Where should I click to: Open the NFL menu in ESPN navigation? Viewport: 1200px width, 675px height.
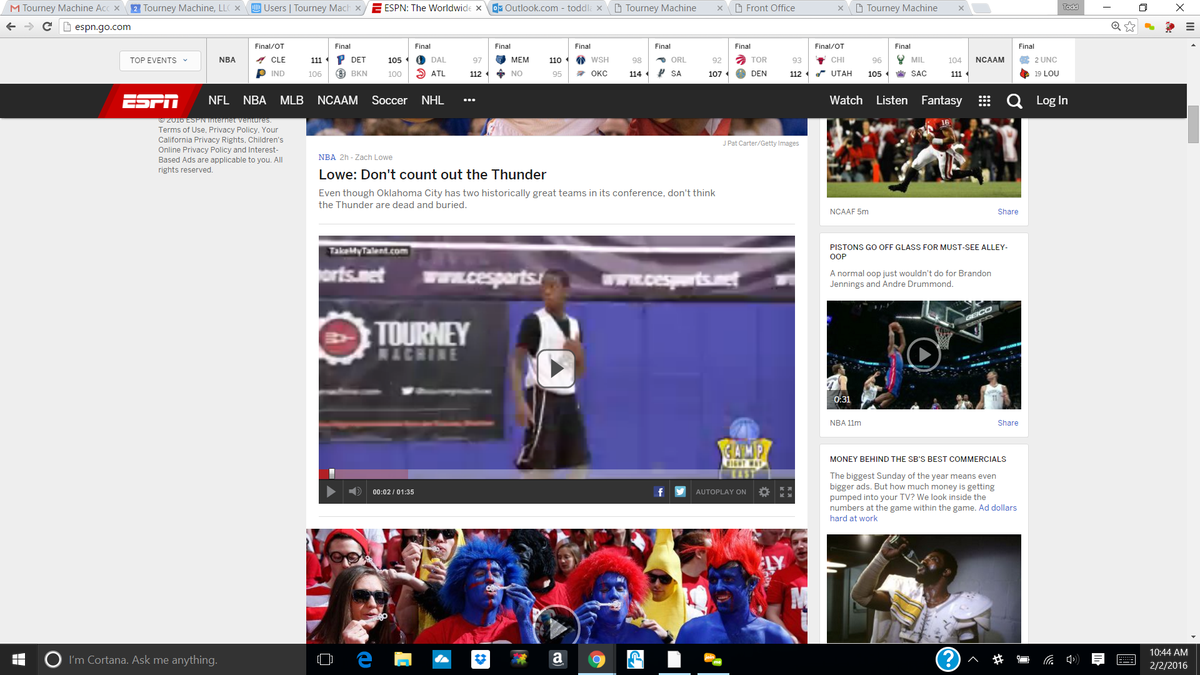pos(219,100)
